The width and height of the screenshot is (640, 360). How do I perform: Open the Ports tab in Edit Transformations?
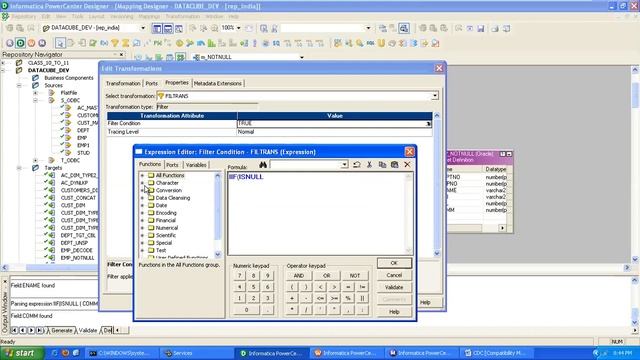coord(151,83)
